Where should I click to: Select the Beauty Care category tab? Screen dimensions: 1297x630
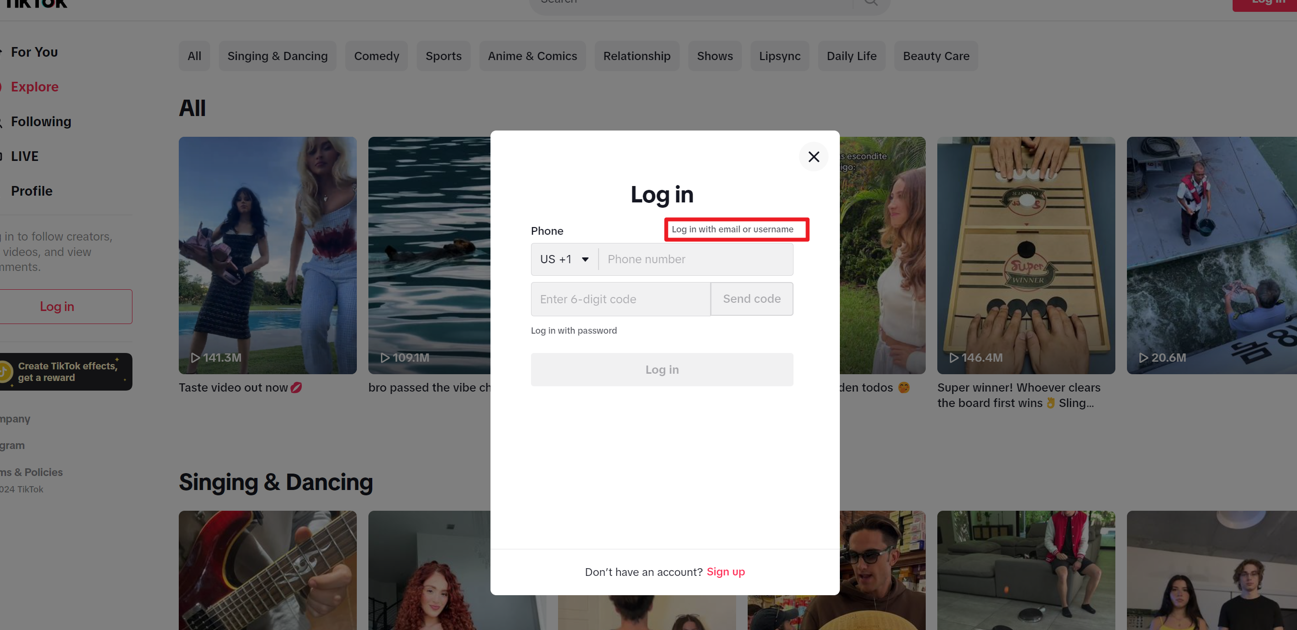point(936,56)
